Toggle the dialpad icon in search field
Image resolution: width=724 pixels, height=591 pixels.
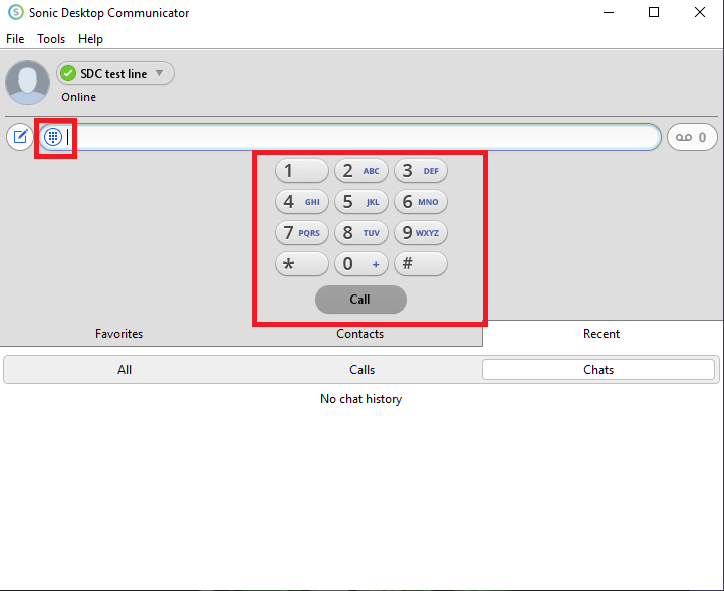[x=53, y=137]
